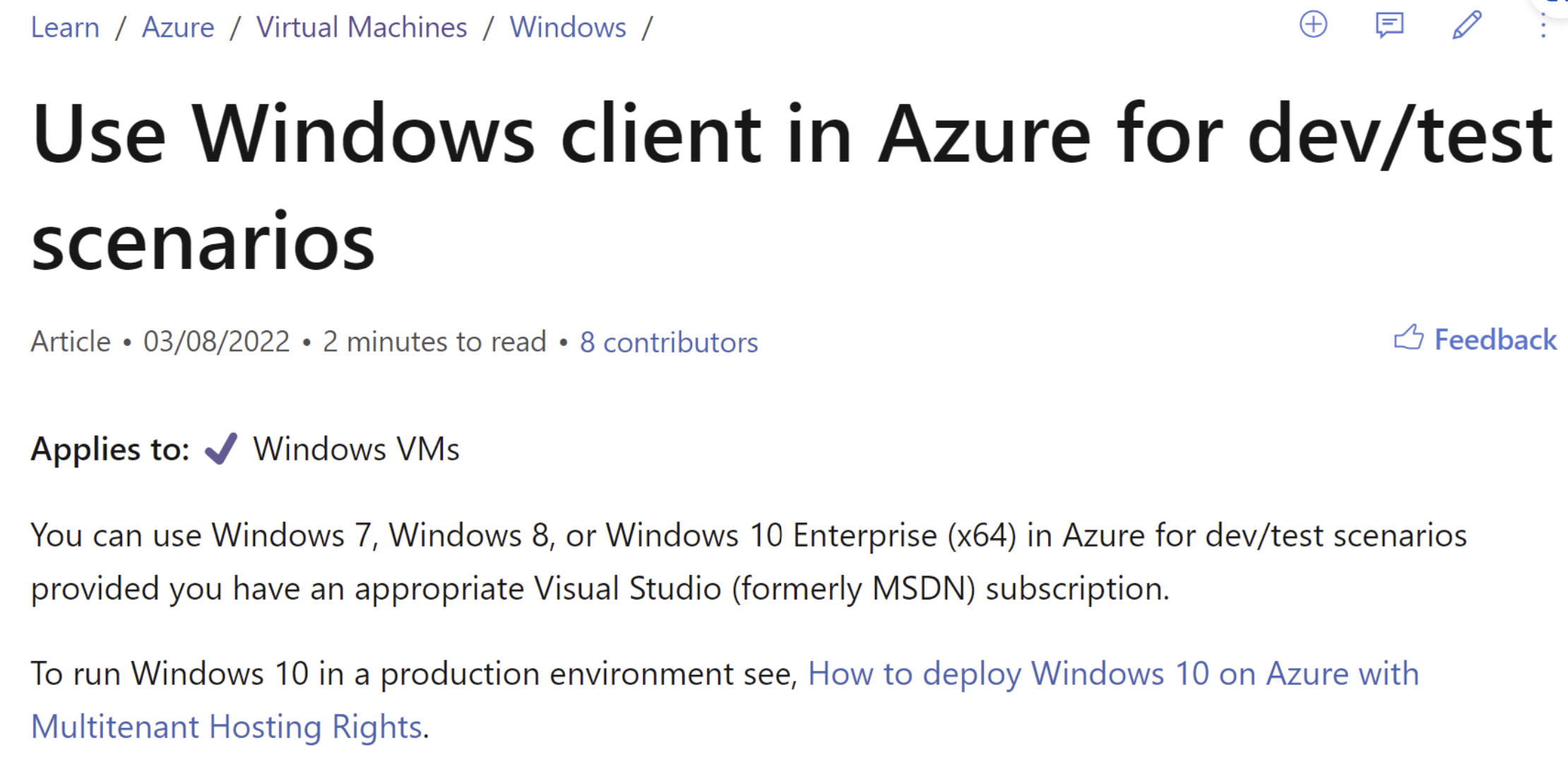Image resolution: width=1568 pixels, height=769 pixels.
Task: Click the Windows VMs label
Action: coord(356,448)
